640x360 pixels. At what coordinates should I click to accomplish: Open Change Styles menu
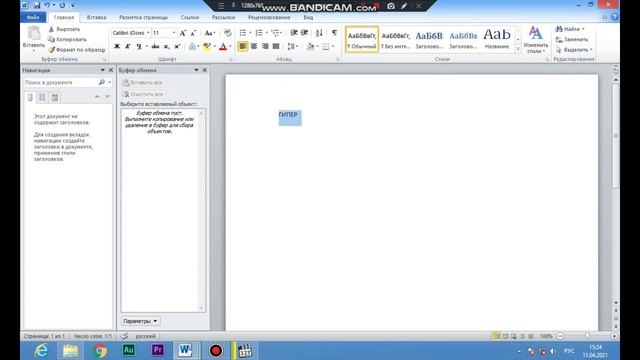(x=536, y=40)
